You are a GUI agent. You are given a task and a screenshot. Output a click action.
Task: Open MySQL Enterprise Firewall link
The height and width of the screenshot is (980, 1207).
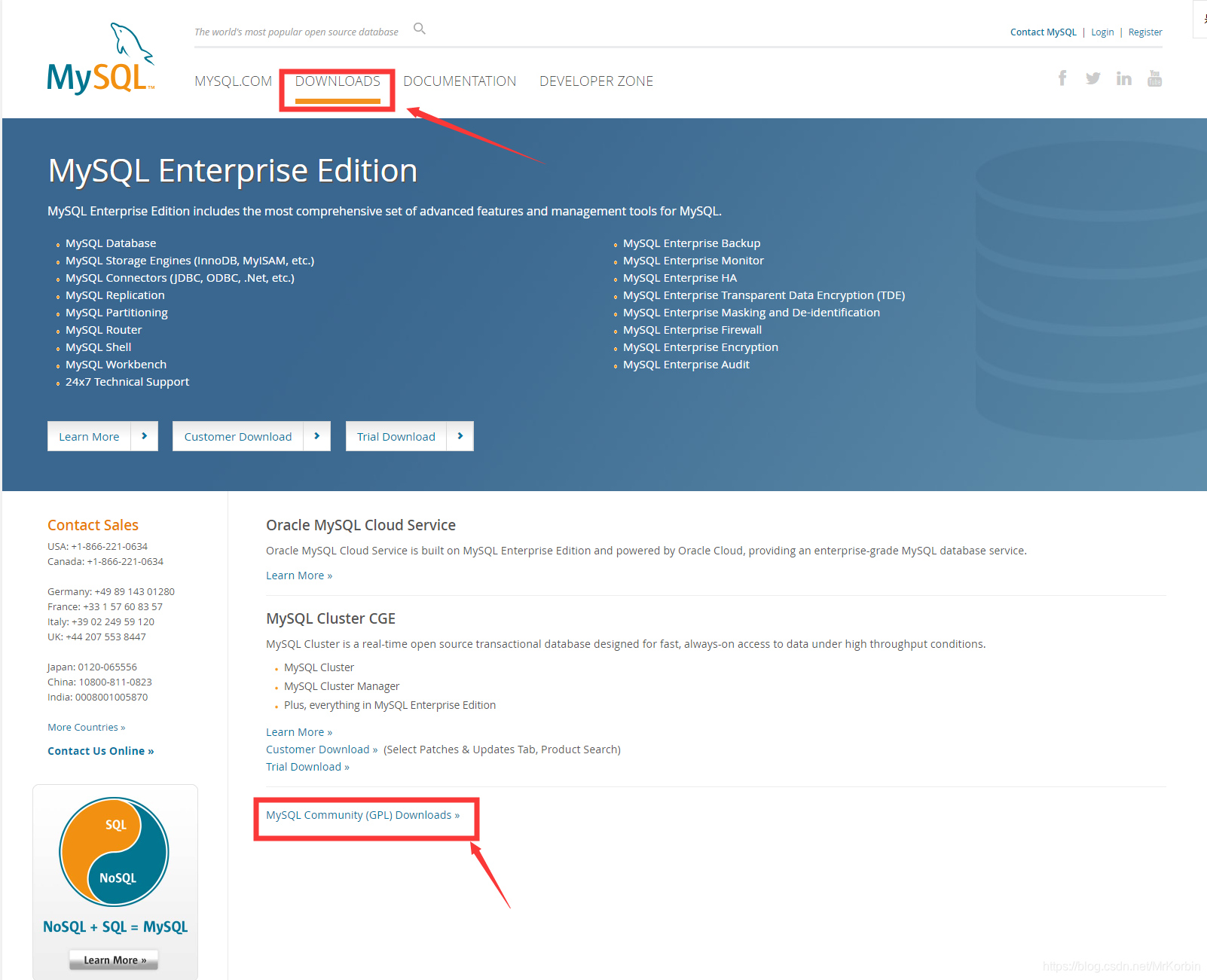pyautogui.click(x=692, y=330)
